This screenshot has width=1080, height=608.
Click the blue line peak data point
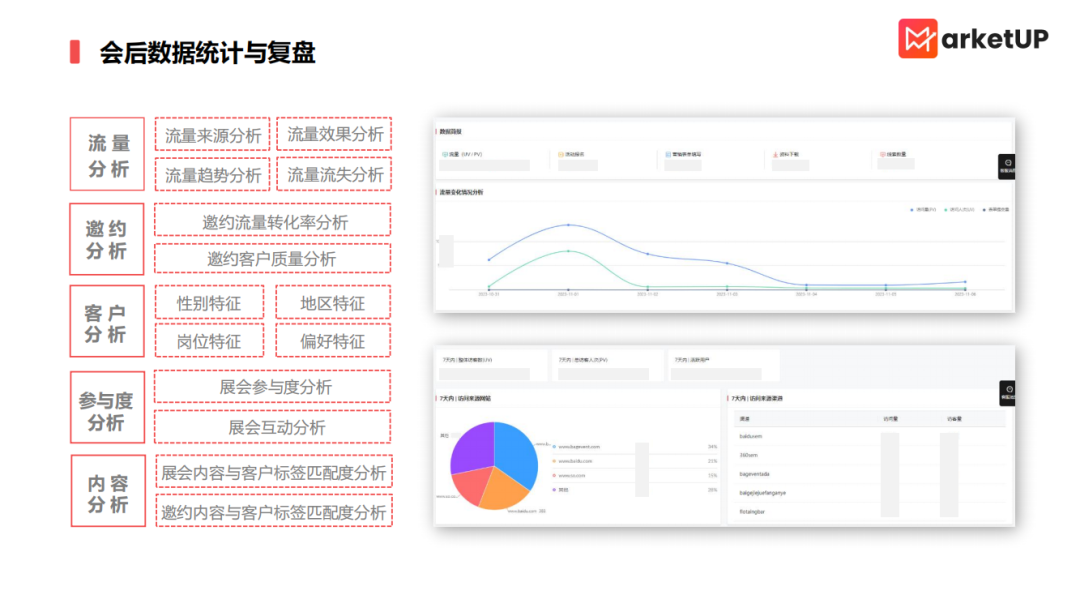pos(568,225)
